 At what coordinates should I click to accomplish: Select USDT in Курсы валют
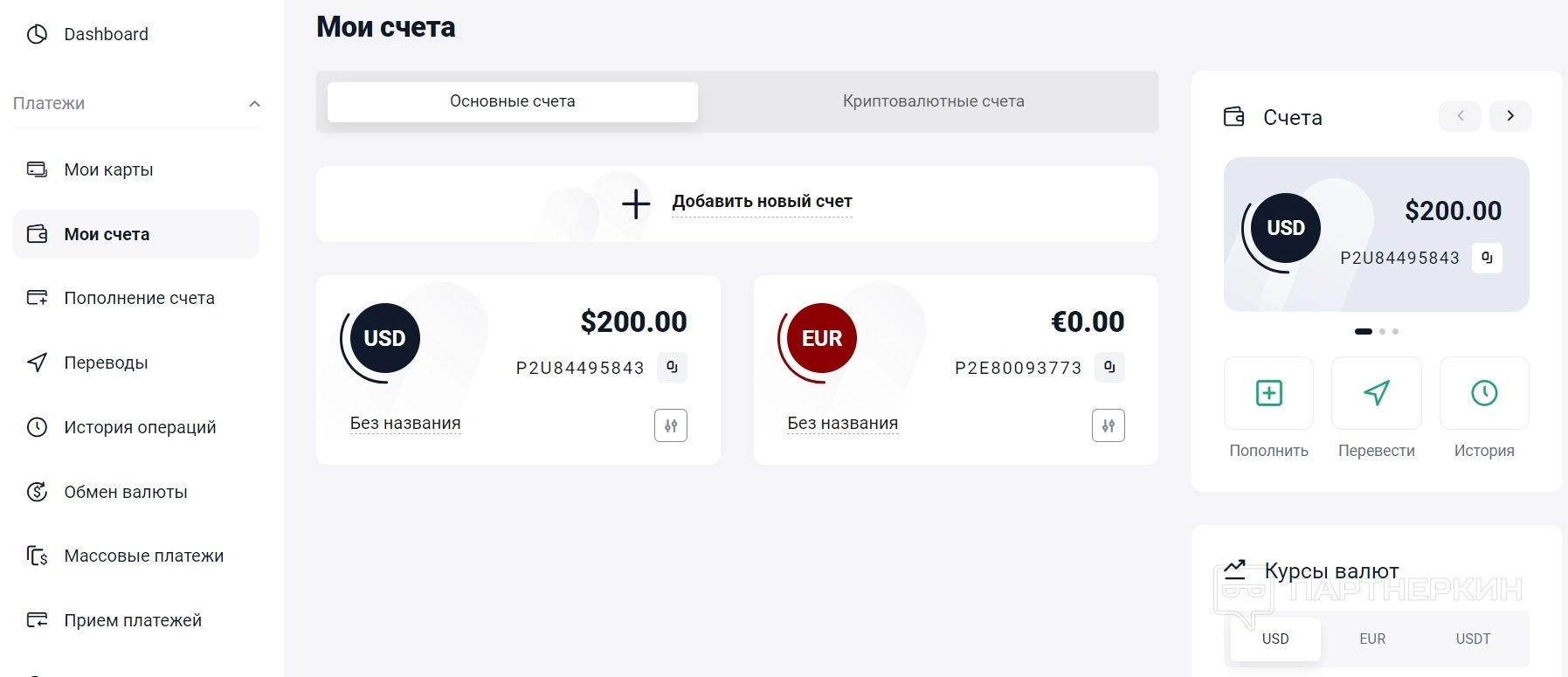coord(1473,639)
